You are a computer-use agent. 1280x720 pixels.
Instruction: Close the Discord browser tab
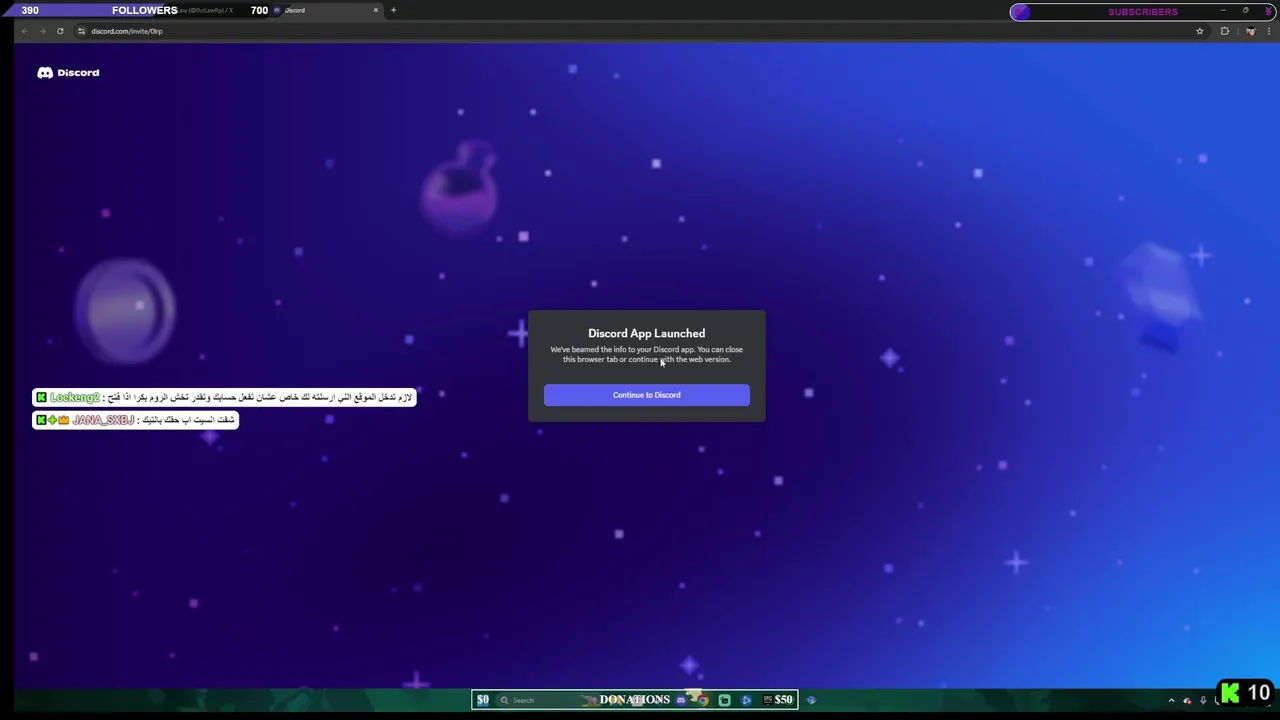pyautogui.click(x=376, y=10)
